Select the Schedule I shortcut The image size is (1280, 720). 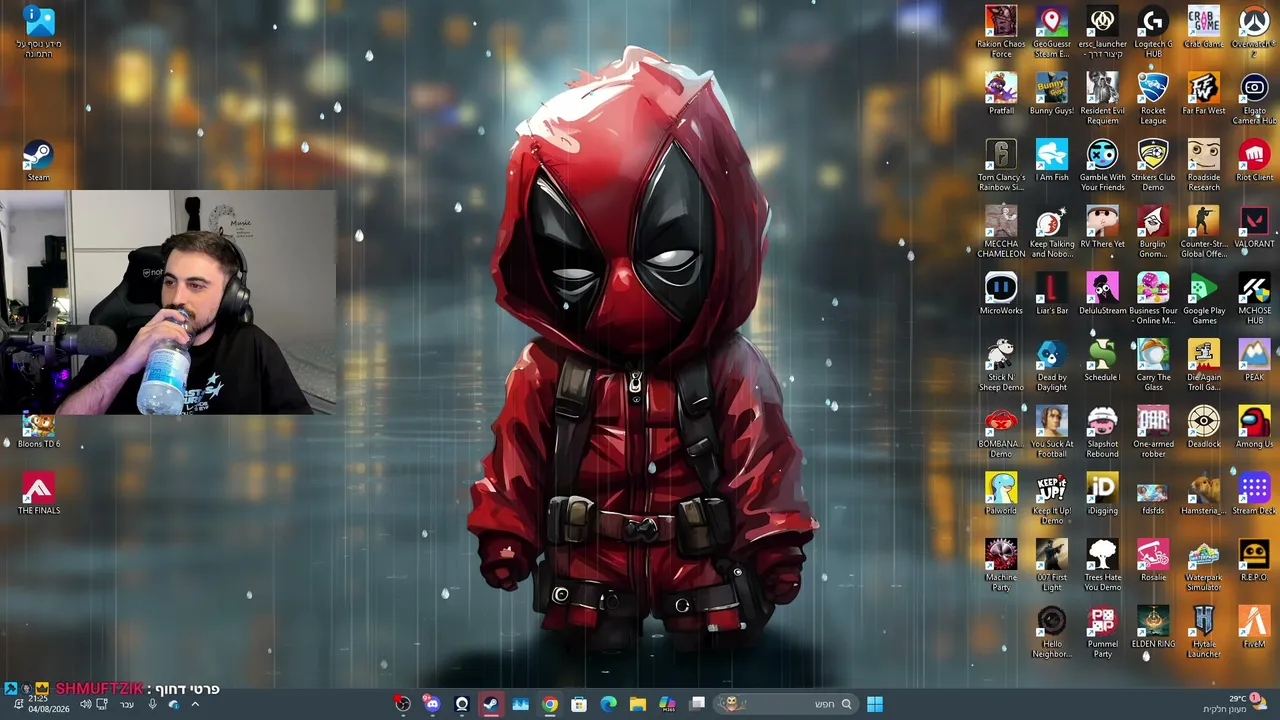point(1102,361)
